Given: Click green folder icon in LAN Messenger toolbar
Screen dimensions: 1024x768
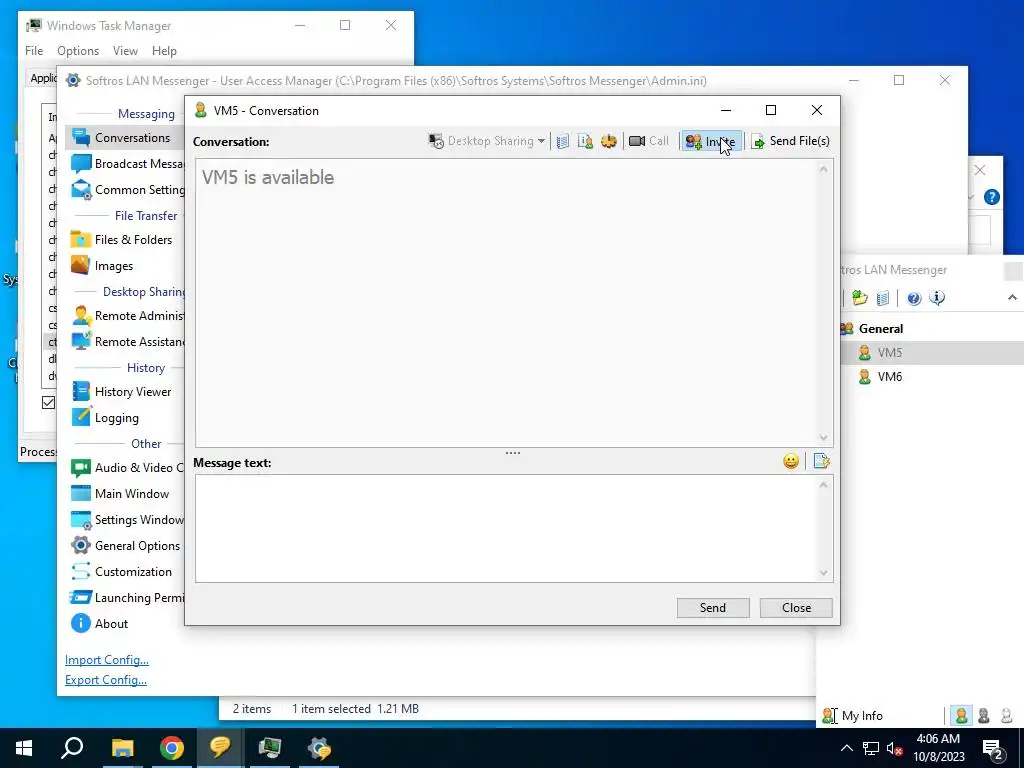Looking at the screenshot, I should tap(859, 298).
